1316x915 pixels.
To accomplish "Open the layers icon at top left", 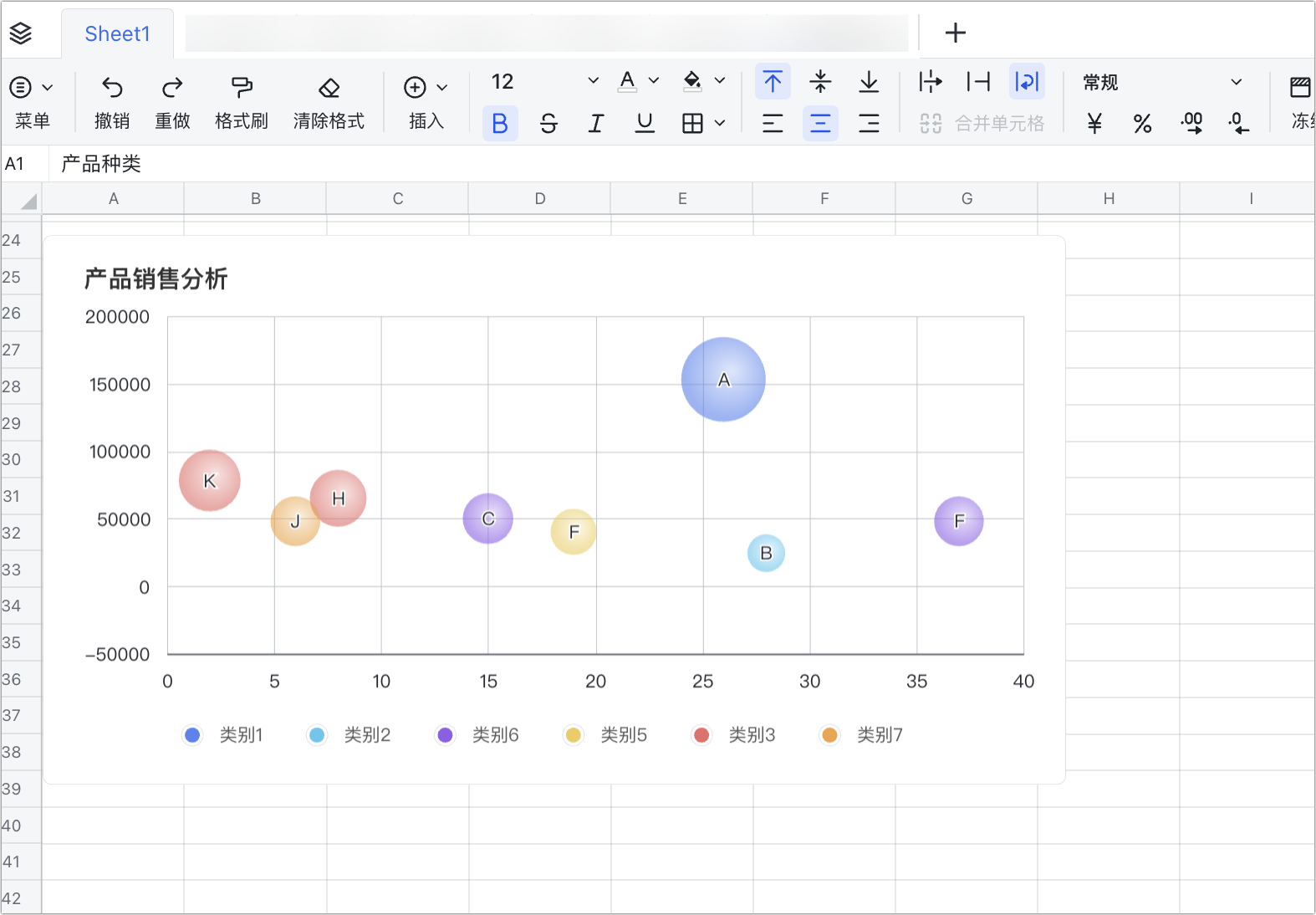I will point(21,33).
